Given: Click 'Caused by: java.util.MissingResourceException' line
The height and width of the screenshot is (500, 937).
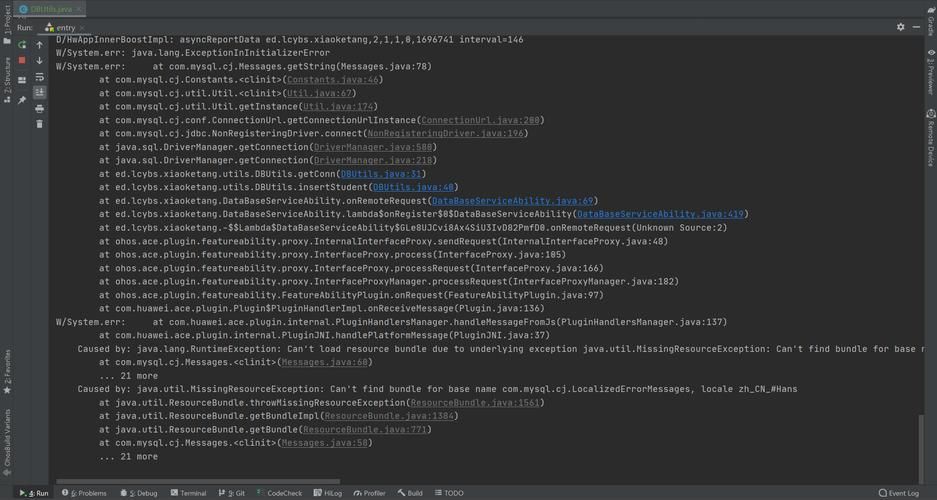Looking at the screenshot, I should point(437,389).
